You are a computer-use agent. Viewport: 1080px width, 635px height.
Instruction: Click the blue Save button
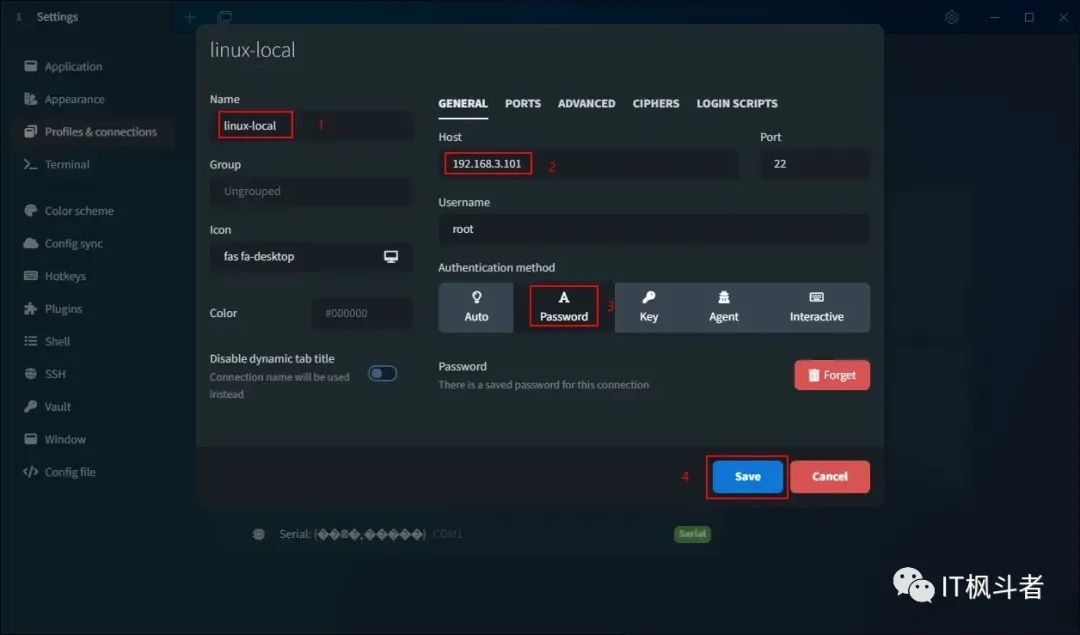747,477
